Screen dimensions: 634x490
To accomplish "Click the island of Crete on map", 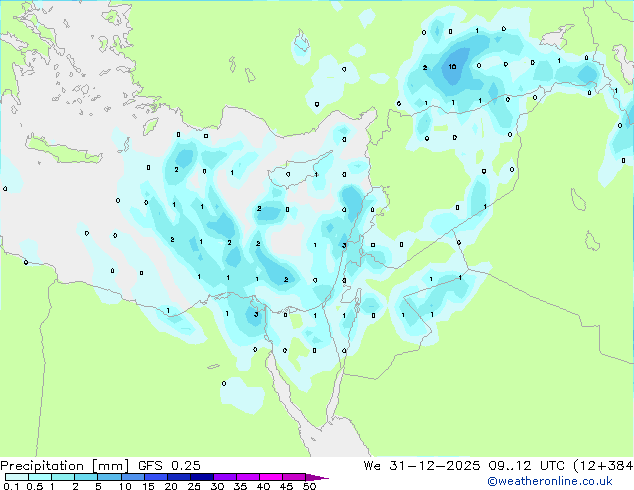I will [x=65, y=150].
